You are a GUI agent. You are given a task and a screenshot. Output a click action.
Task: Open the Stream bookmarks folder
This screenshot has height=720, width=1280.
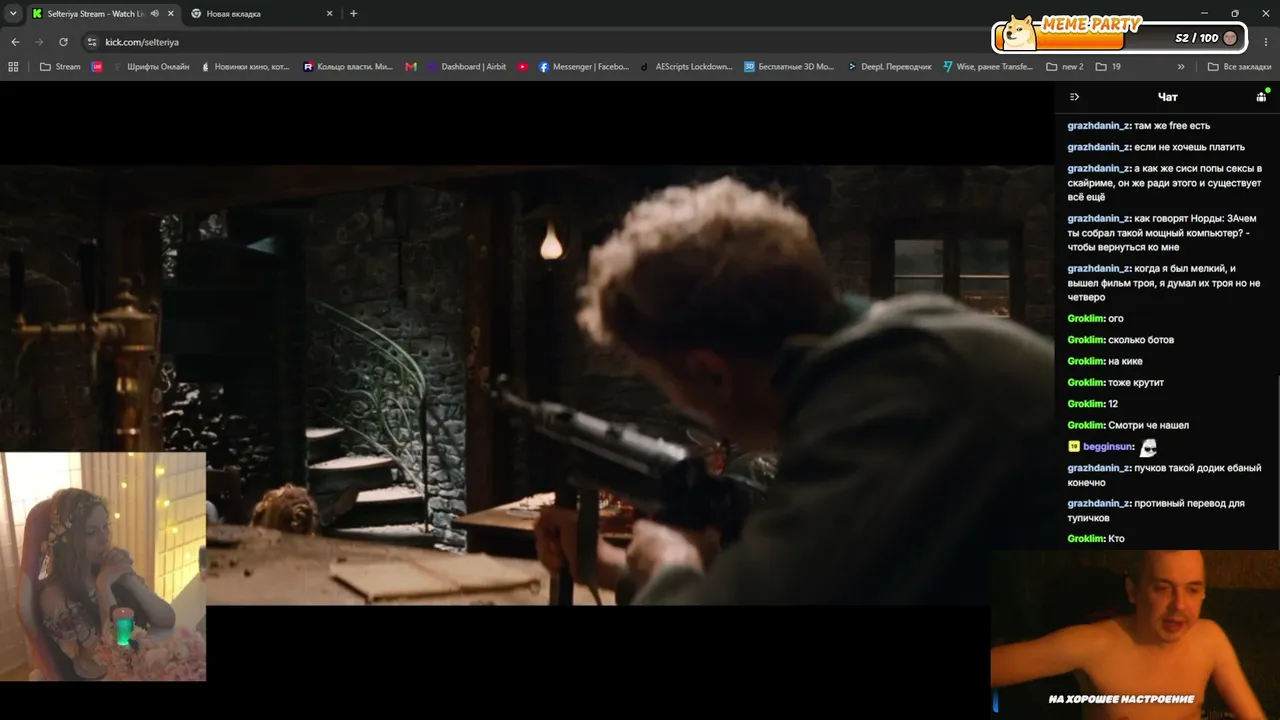coord(60,67)
